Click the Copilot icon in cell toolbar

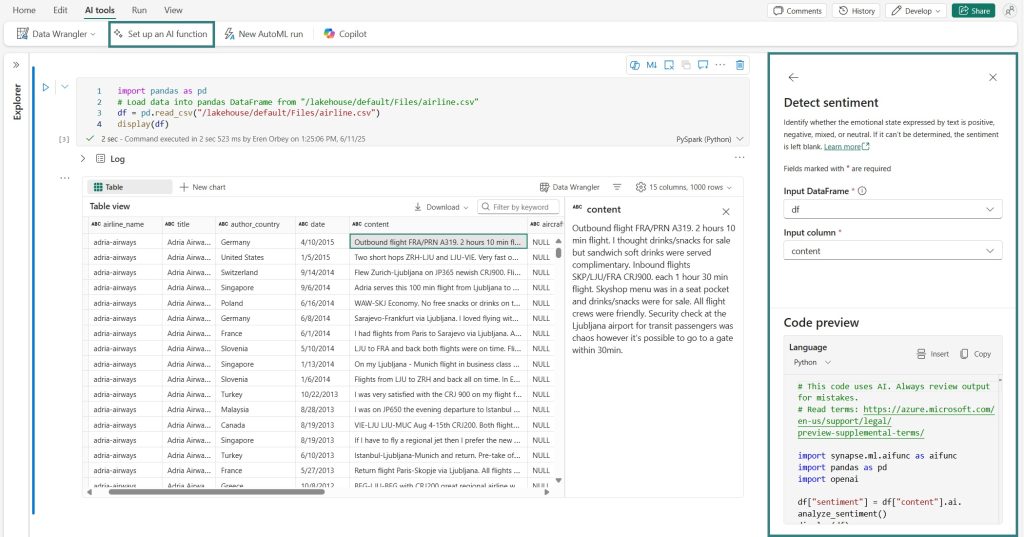[x=635, y=65]
